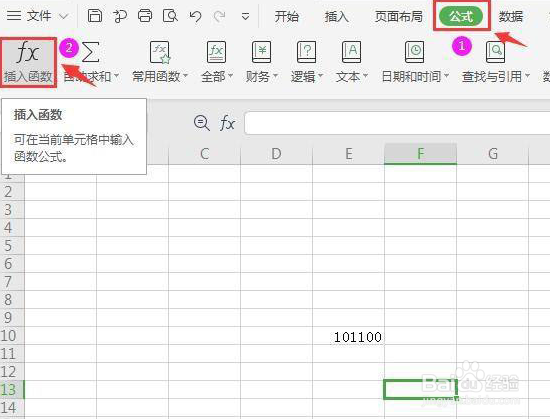Image resolution: width=550 pixels, height=419 pixels.
Task: Select row 7 header
Action: click(x=12, y=282)
